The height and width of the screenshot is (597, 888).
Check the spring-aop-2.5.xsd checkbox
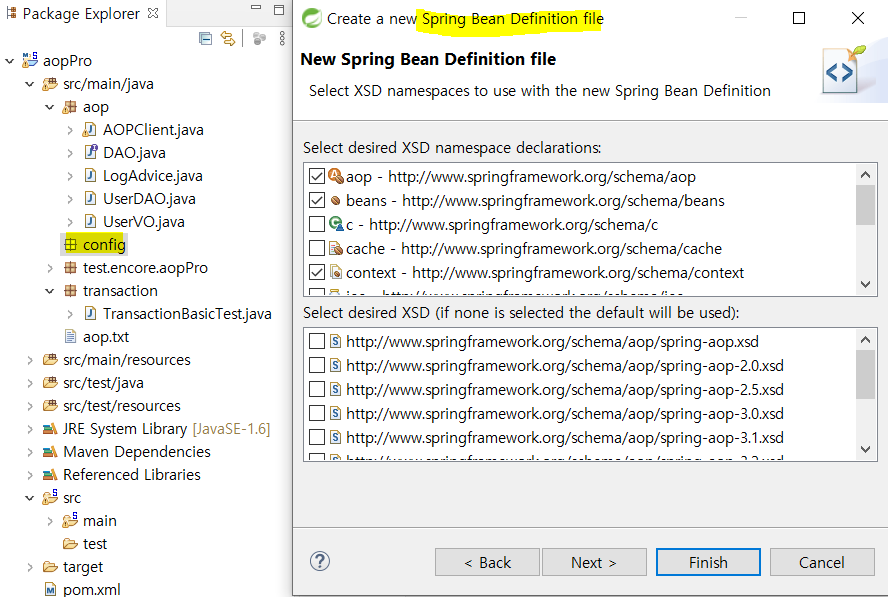pyautogui.click(x=317, y=389)
